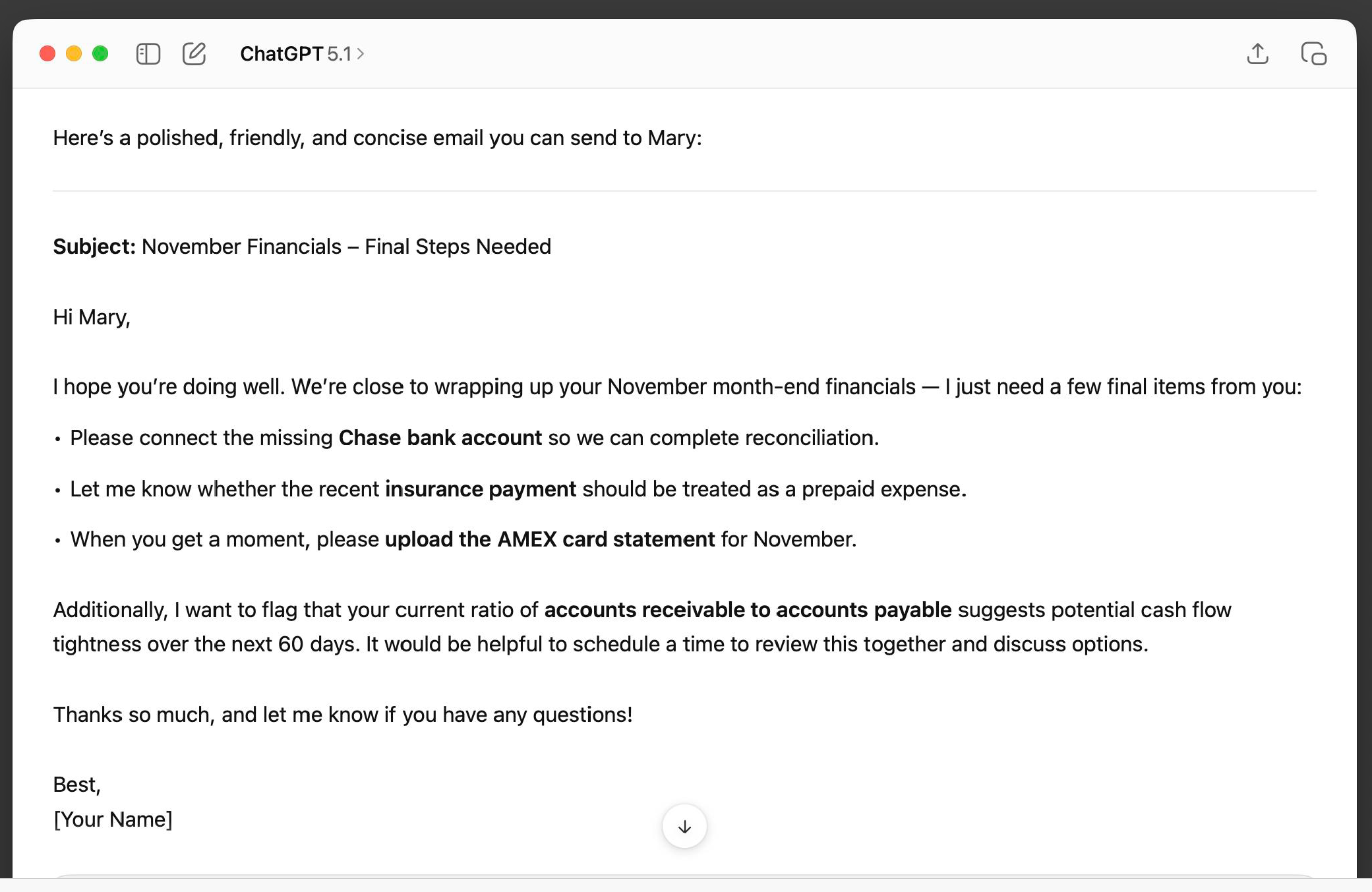Jump to bottom with down arrow button
The width and height of the screenshot is (1372, 892).
point(684,826)
